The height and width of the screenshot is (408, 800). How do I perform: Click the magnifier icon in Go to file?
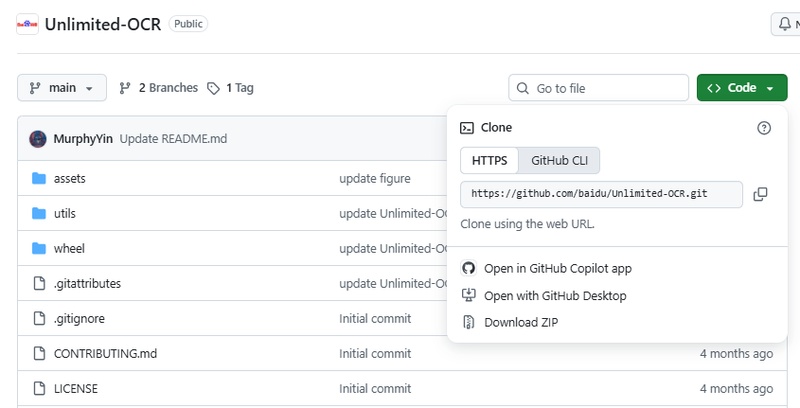point(522,88)
